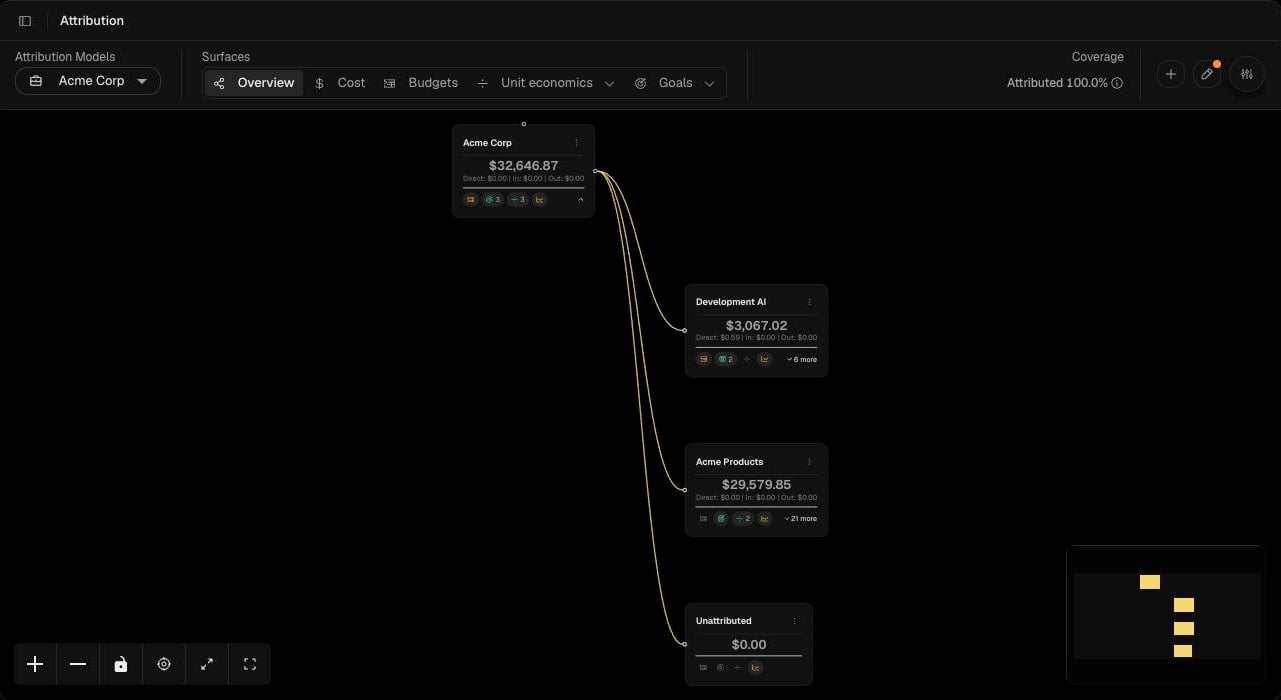Click the Development AI node title
Image resolution: width=1281 pixels, height=700 pixels.
point(731,302)
